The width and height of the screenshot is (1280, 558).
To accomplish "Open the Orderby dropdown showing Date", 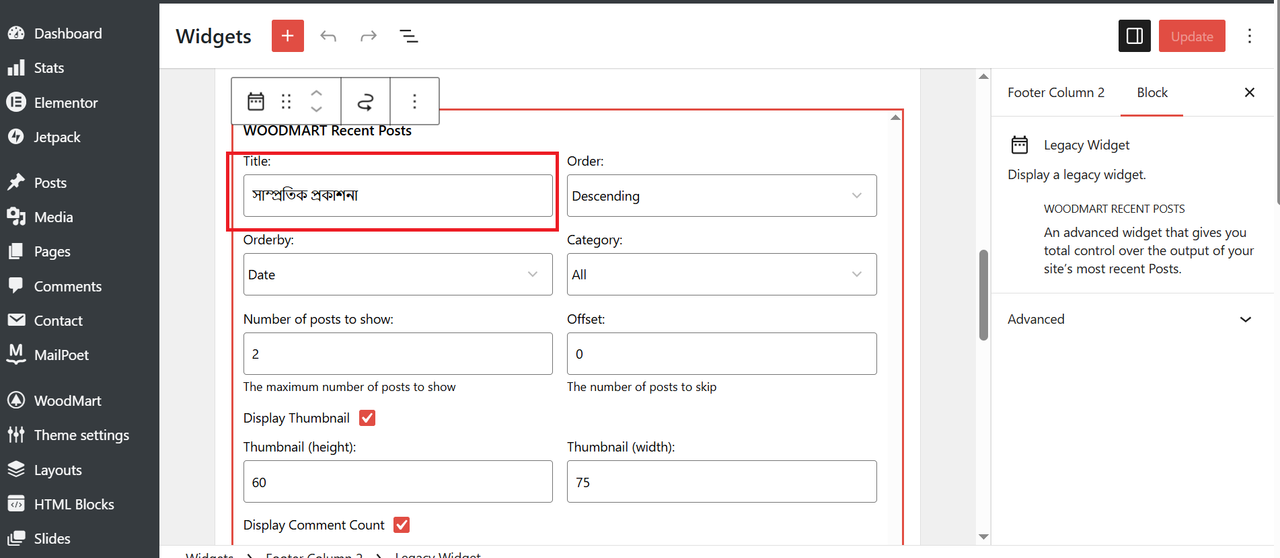I will (x=398, y=274).
